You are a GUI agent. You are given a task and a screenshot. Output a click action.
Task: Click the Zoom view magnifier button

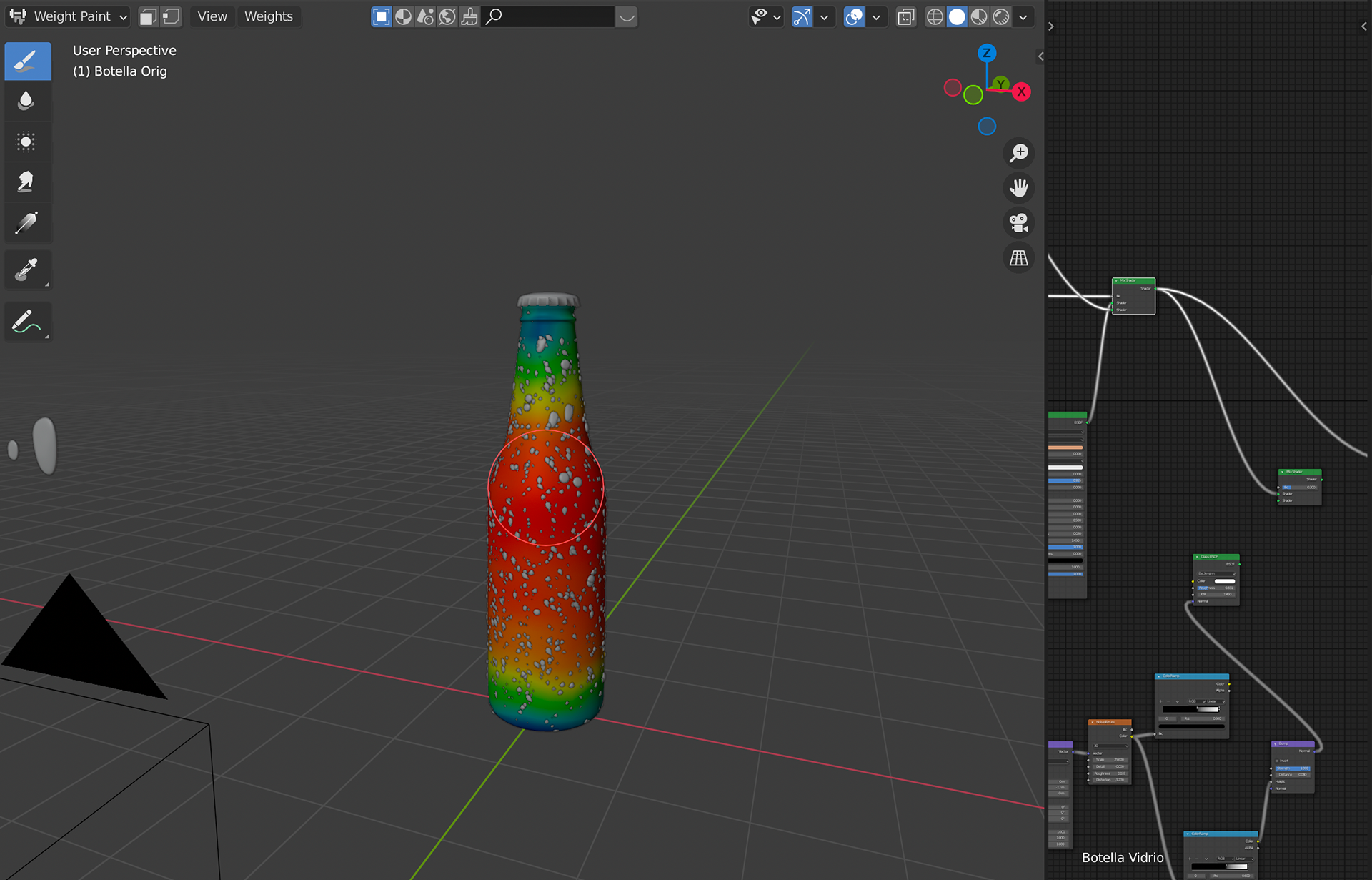1019,153
